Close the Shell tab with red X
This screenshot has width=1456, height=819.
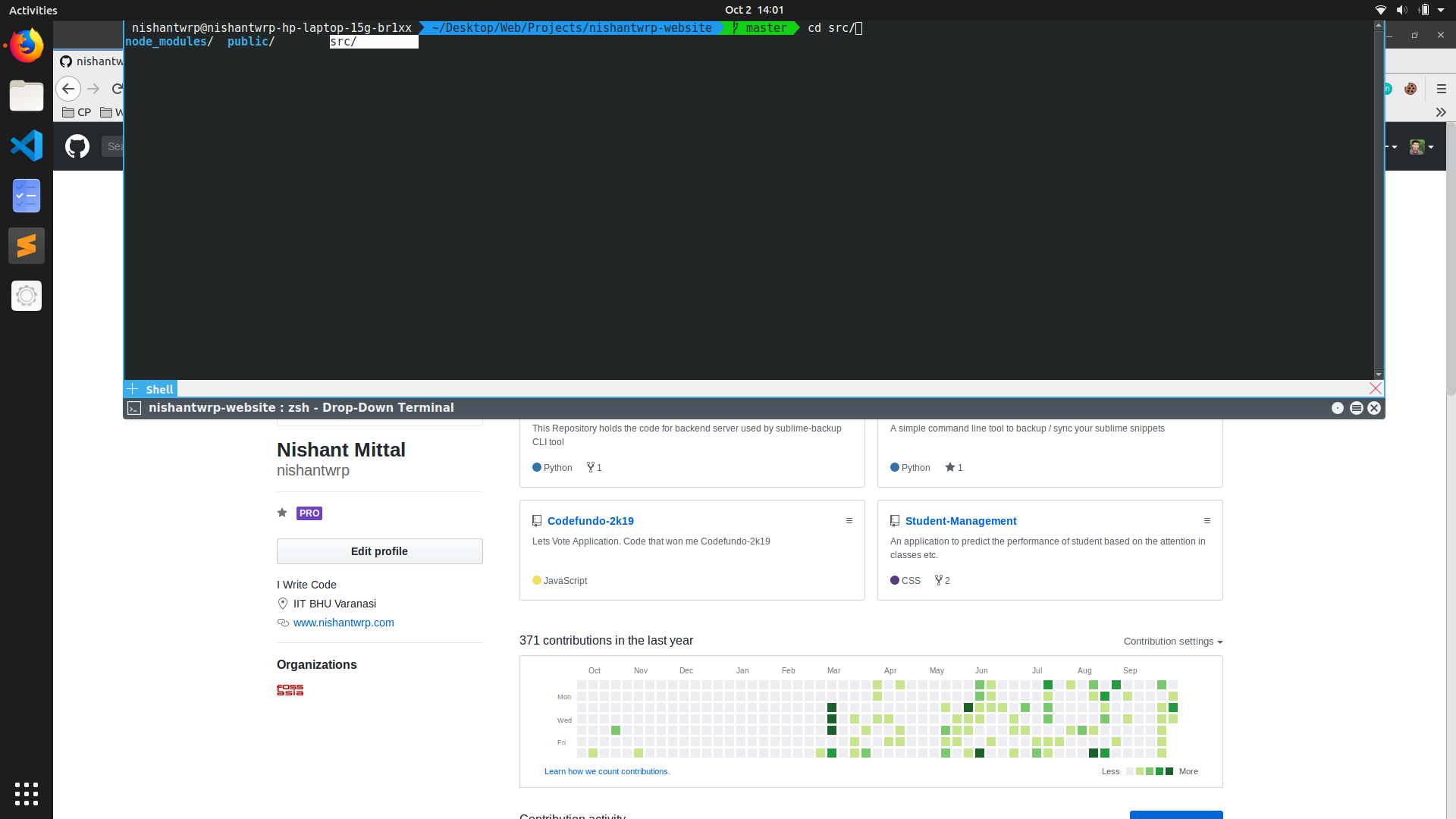[x=1375, y=388]
